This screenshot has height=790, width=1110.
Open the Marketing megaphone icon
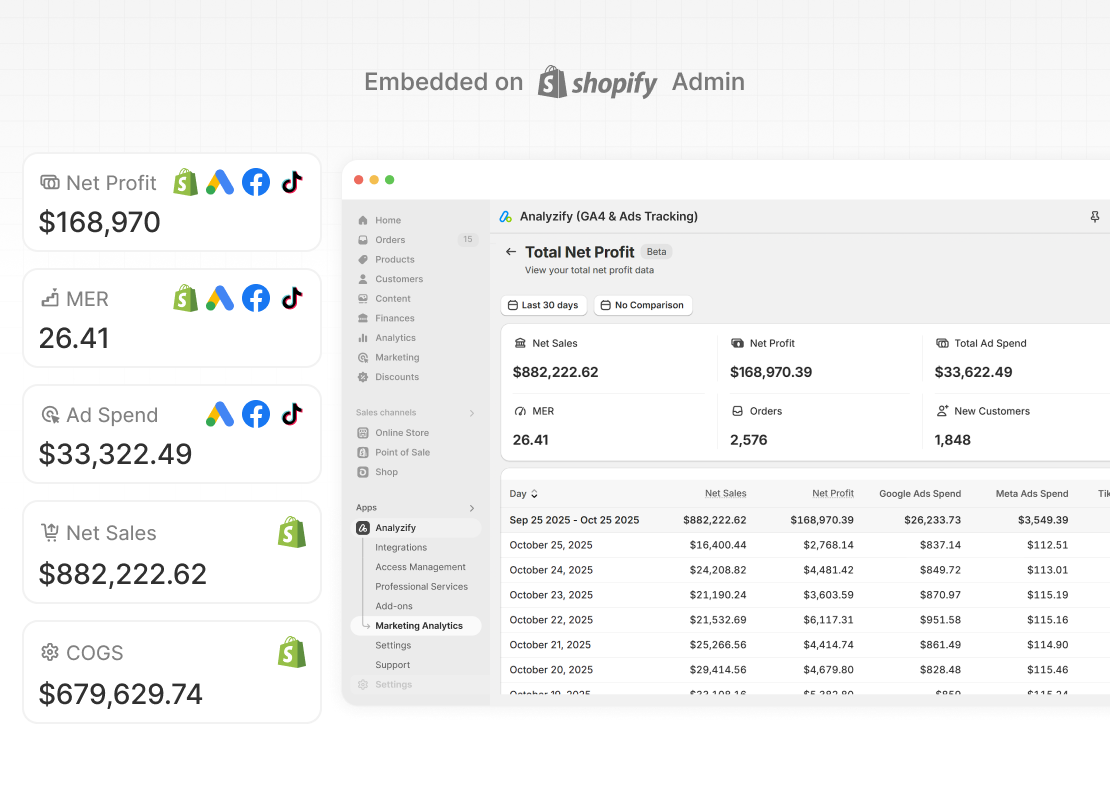362,357
